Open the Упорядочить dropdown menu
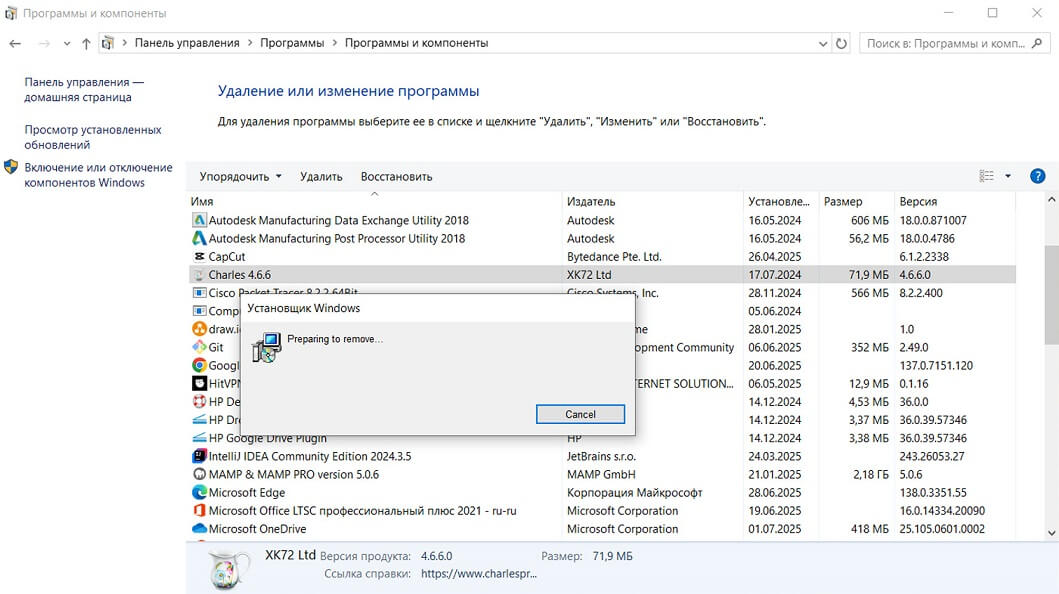The image size is (1059, 594). 240,177
